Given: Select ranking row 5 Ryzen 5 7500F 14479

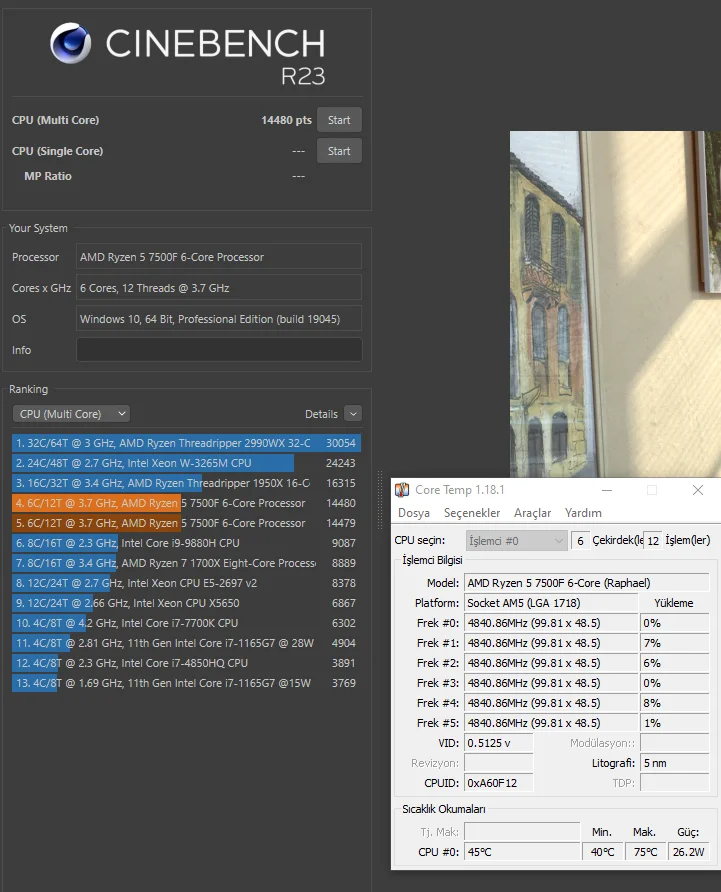Looking at the screenshot, I should coord(186,523).
